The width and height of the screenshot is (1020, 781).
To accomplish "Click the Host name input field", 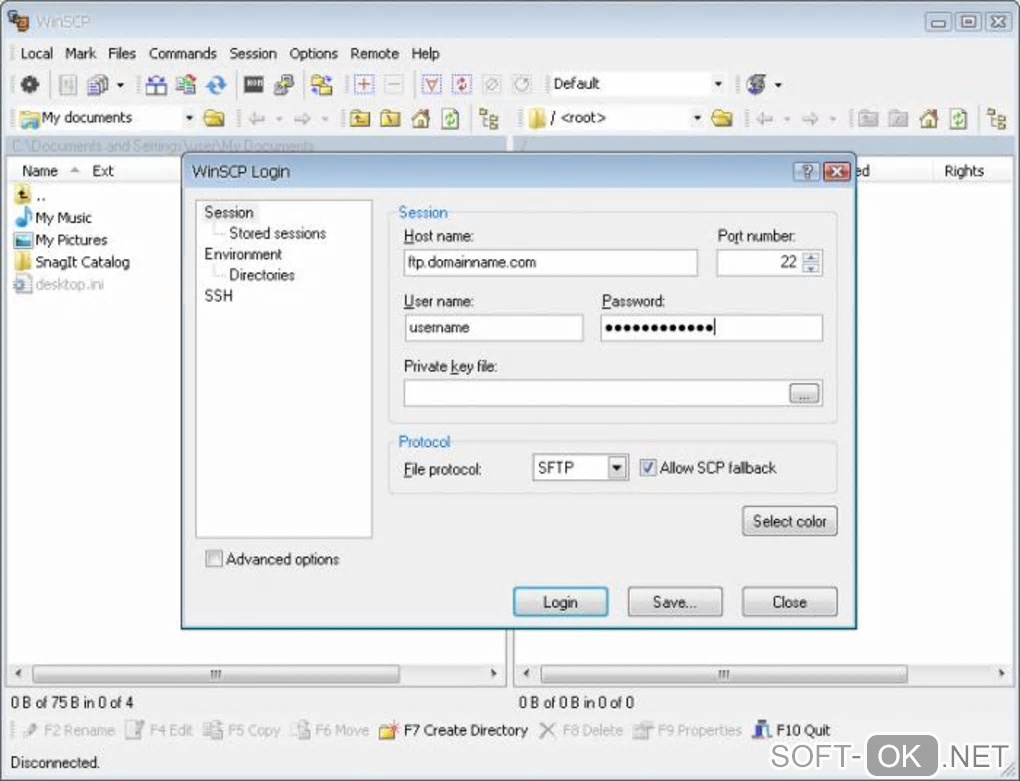I will (x=550, y=262).
